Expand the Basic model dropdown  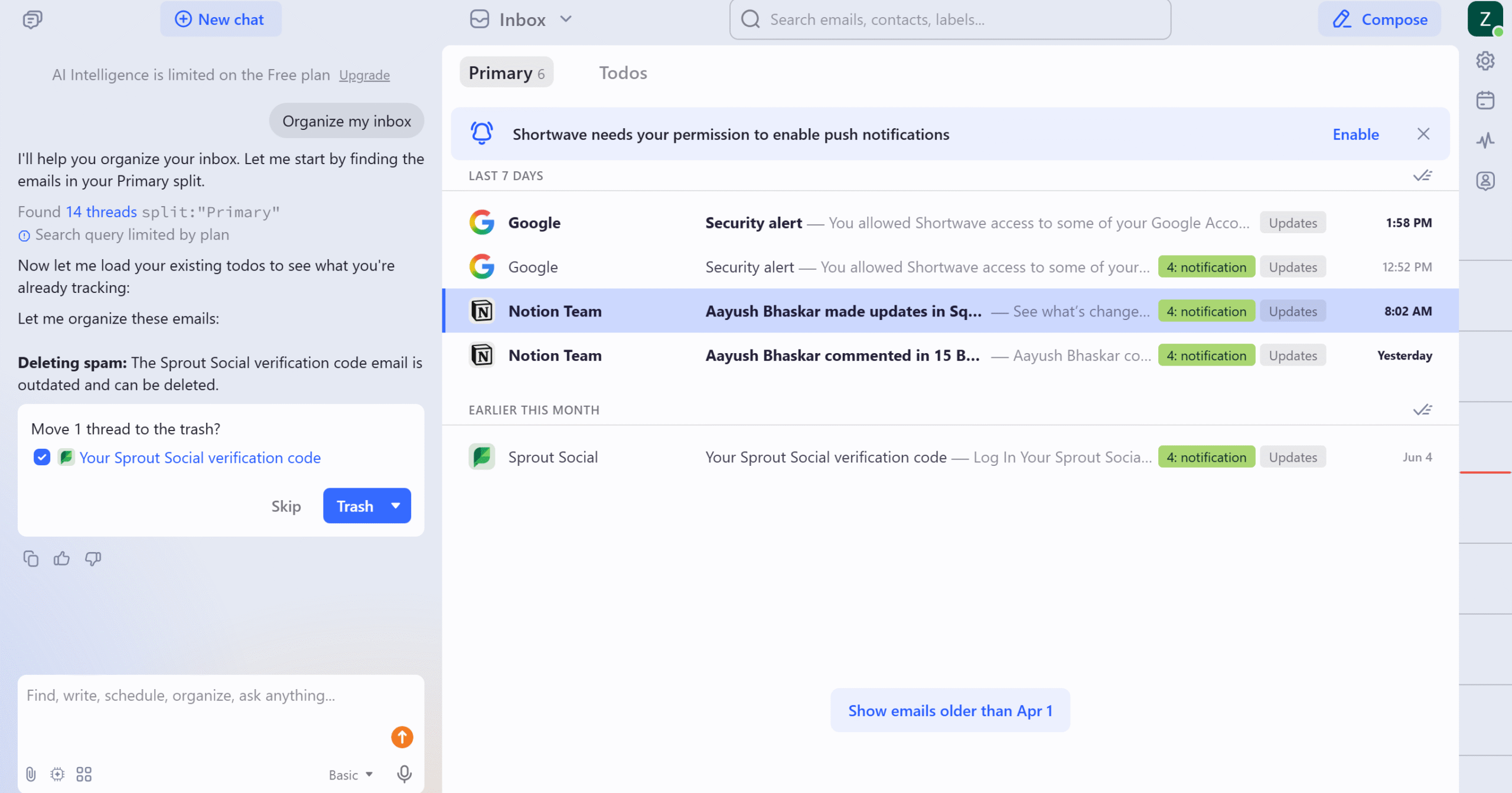(x=351, y=775)
